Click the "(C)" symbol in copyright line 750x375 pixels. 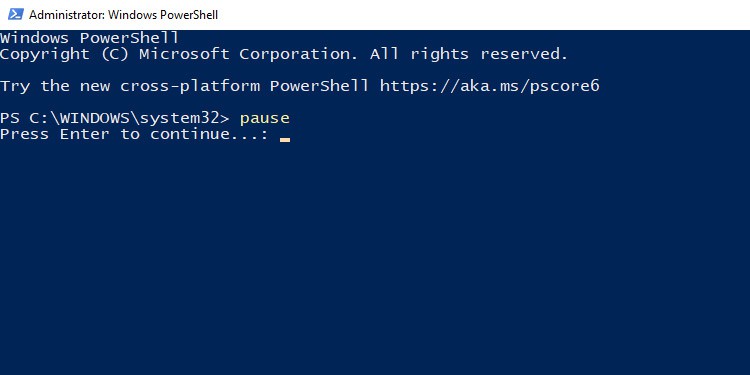(115, 55)
